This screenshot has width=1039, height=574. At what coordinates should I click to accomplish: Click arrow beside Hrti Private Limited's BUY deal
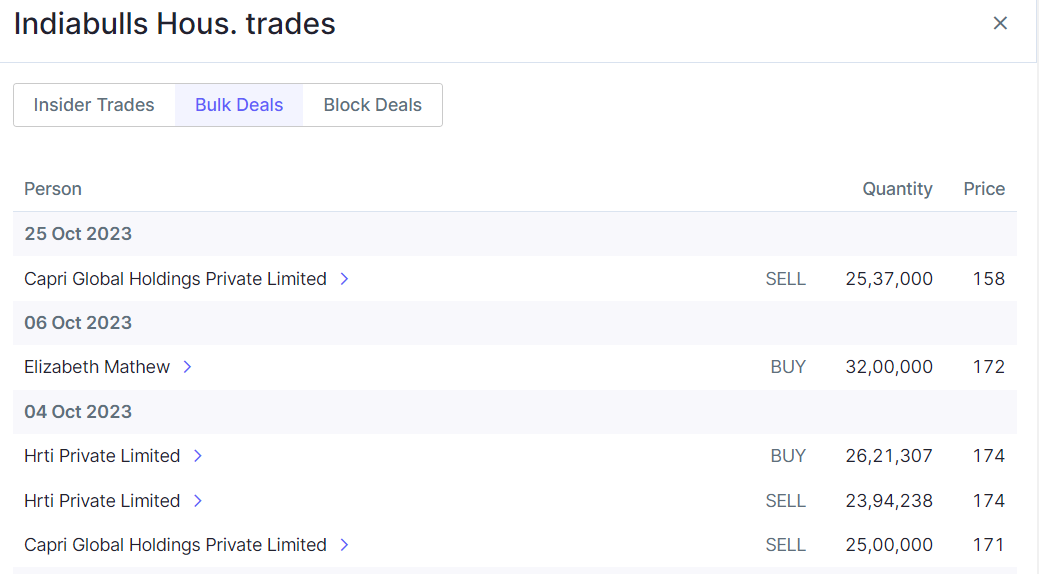click(197, 456)
